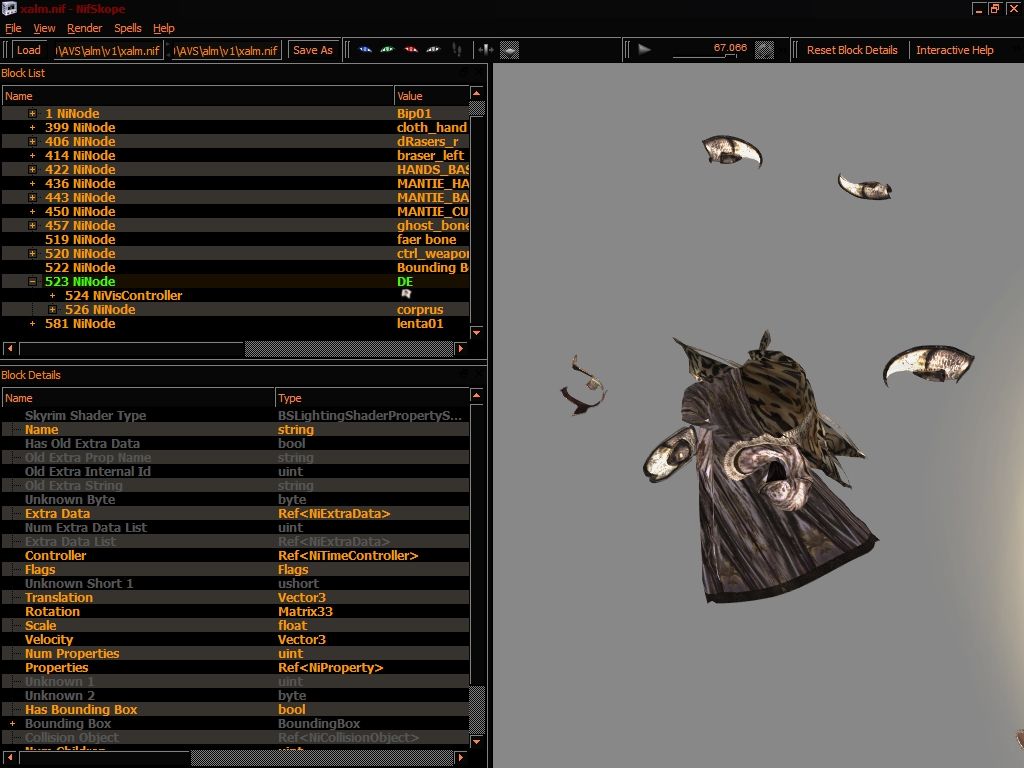Open Interactive Help

pyautogui.click(x=955, y=50)
